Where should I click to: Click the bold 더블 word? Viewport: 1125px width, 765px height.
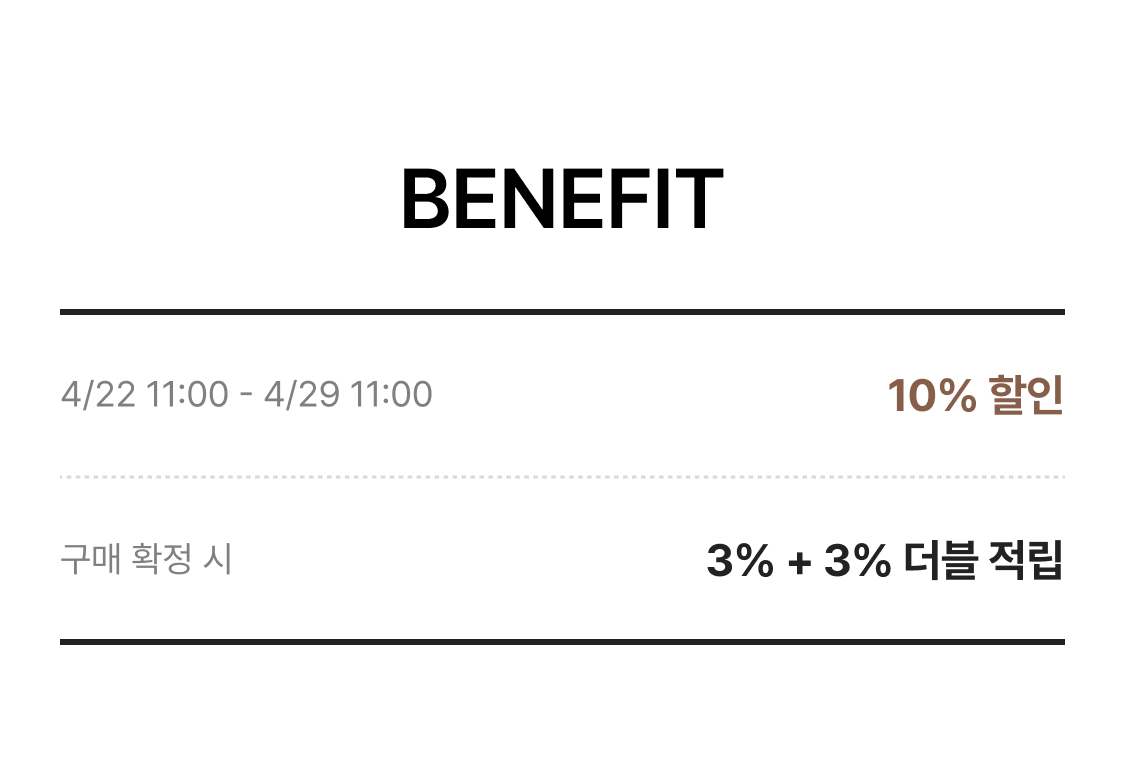coord(940,561)
